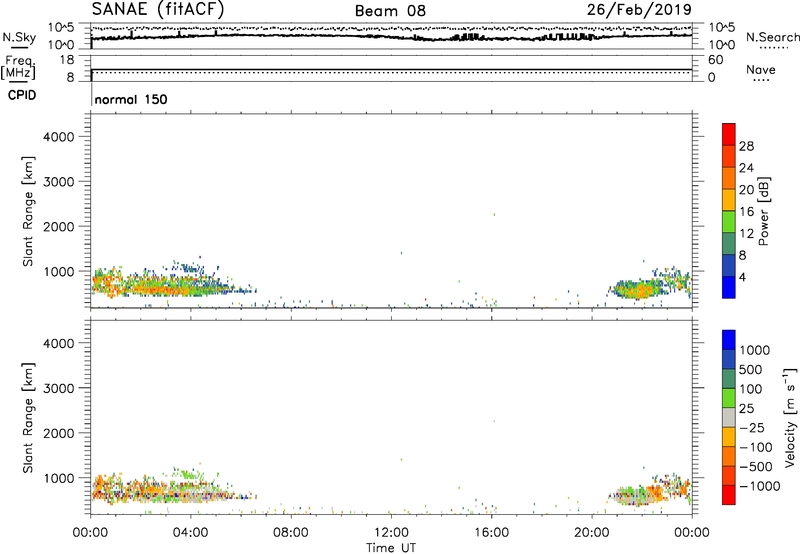The height and width of the screenshot is (554, 800).
Task: Click the Slant Range label of the power panel
Action: pyautogui.click(x=28, y=211)
